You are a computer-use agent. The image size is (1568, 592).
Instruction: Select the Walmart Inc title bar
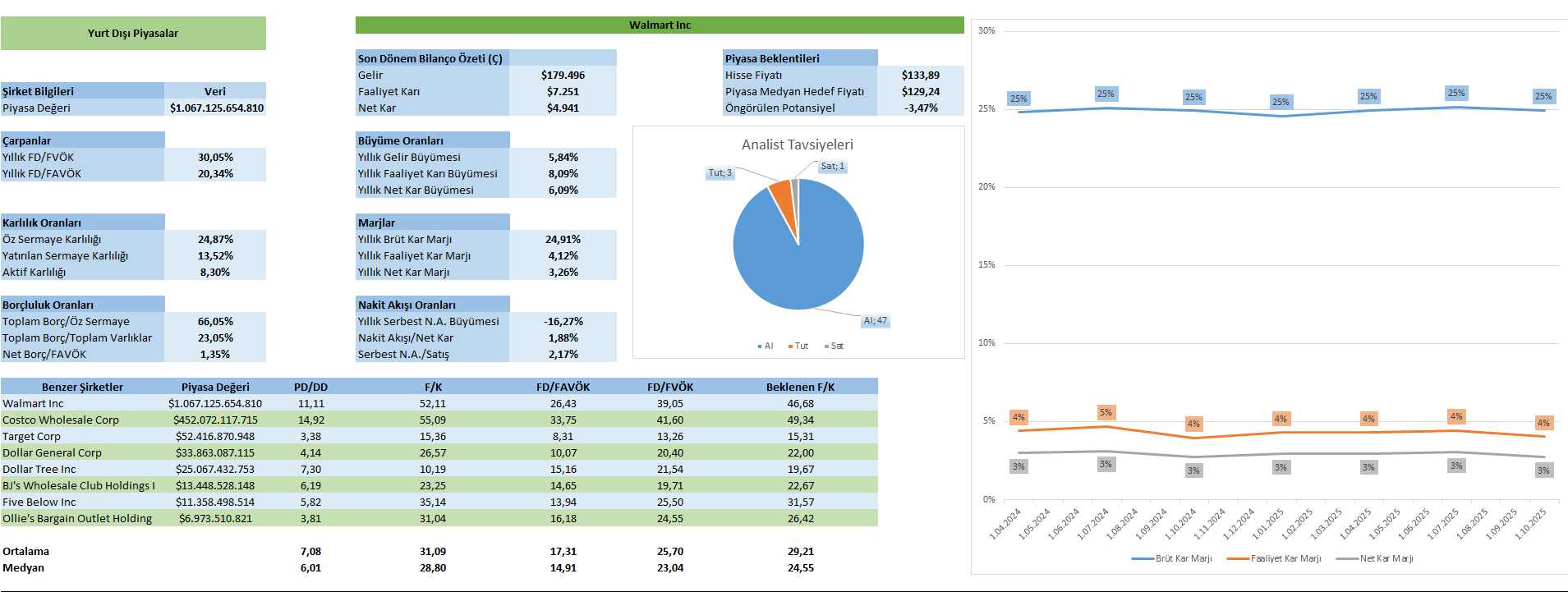tap(660, 25)
